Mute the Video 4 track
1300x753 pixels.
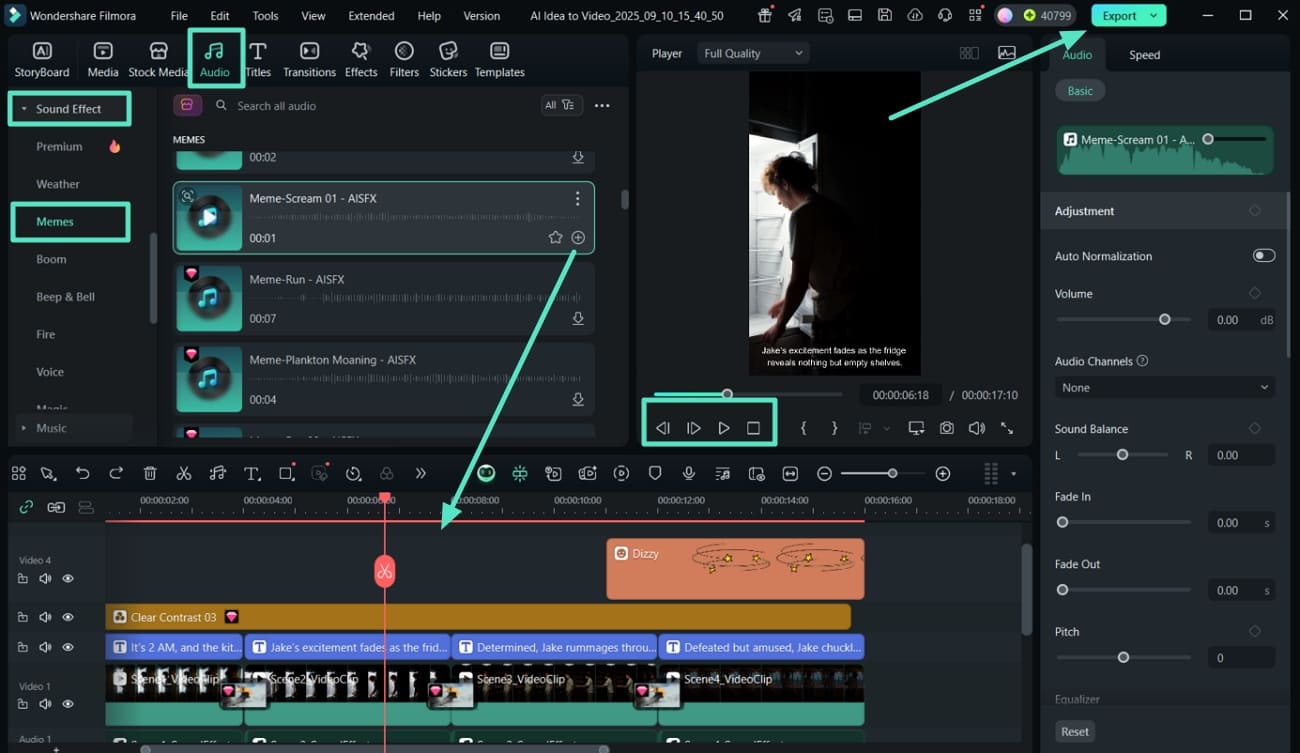pyautogui.click(x=45, y=579)
